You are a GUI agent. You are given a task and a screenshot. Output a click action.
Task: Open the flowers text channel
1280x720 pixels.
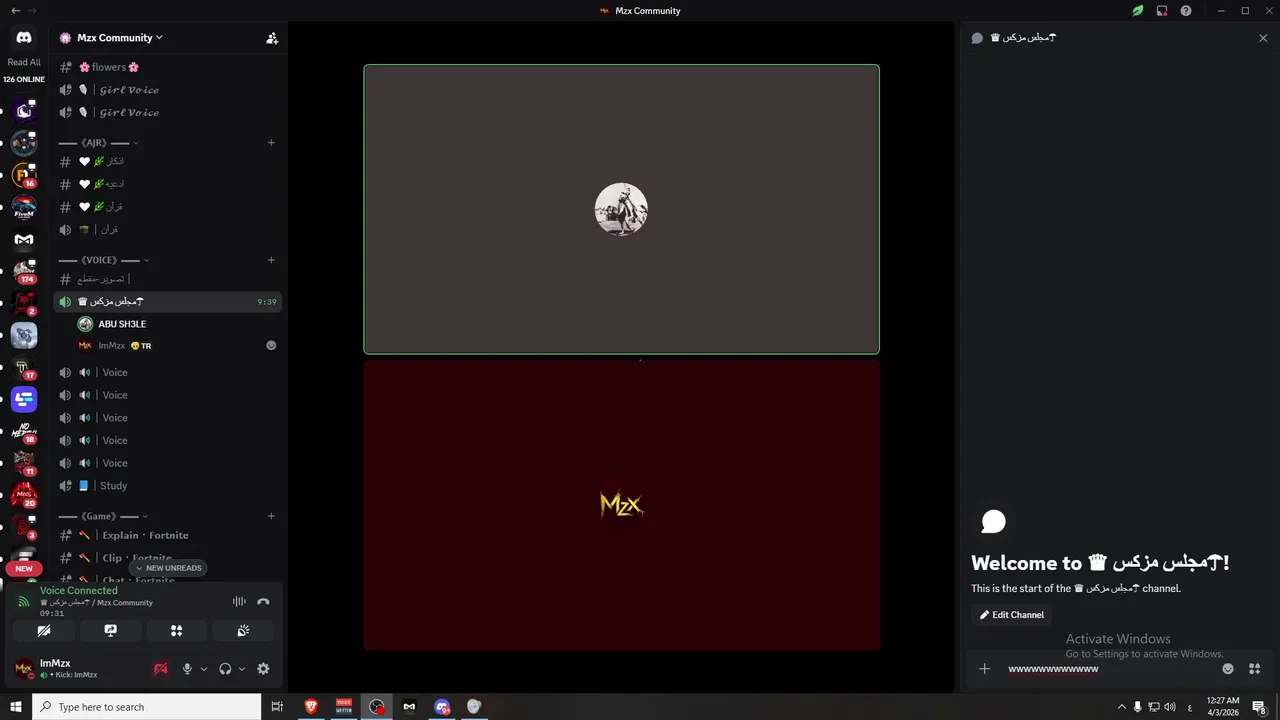168,67
